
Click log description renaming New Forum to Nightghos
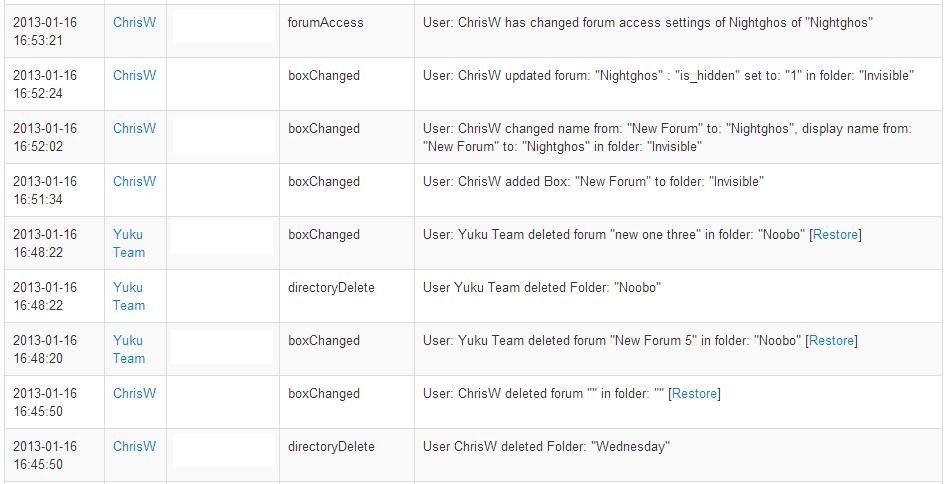point(667,137)
